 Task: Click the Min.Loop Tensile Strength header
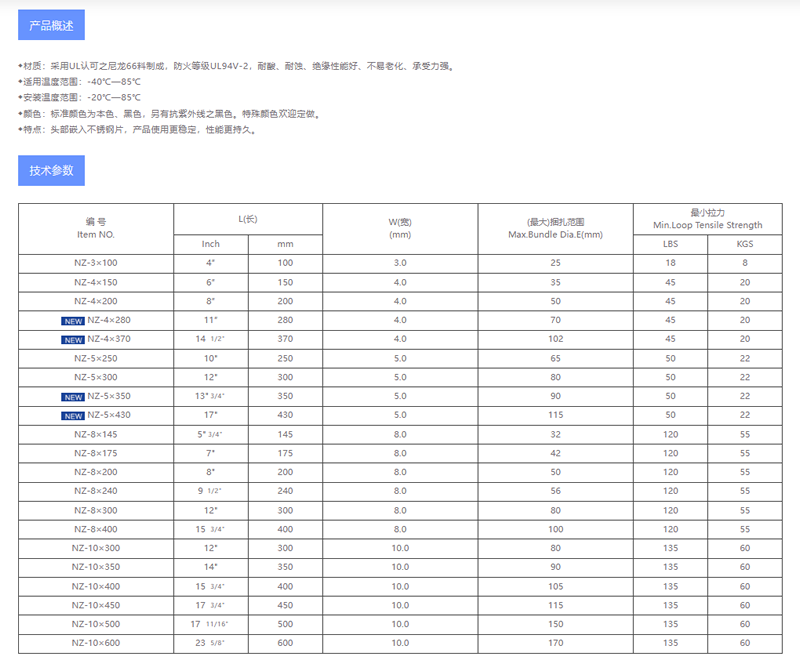click(x=707, y=218)
